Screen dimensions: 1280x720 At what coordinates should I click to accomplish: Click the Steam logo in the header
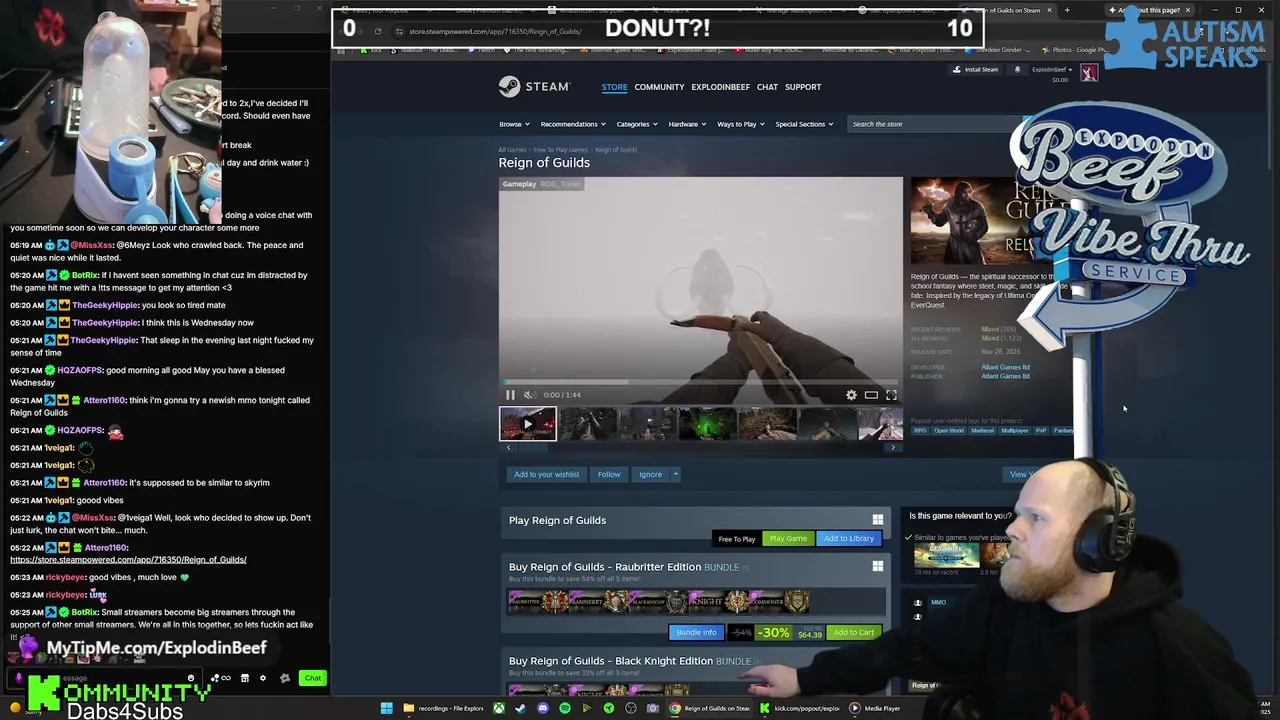tap(534, 87)
